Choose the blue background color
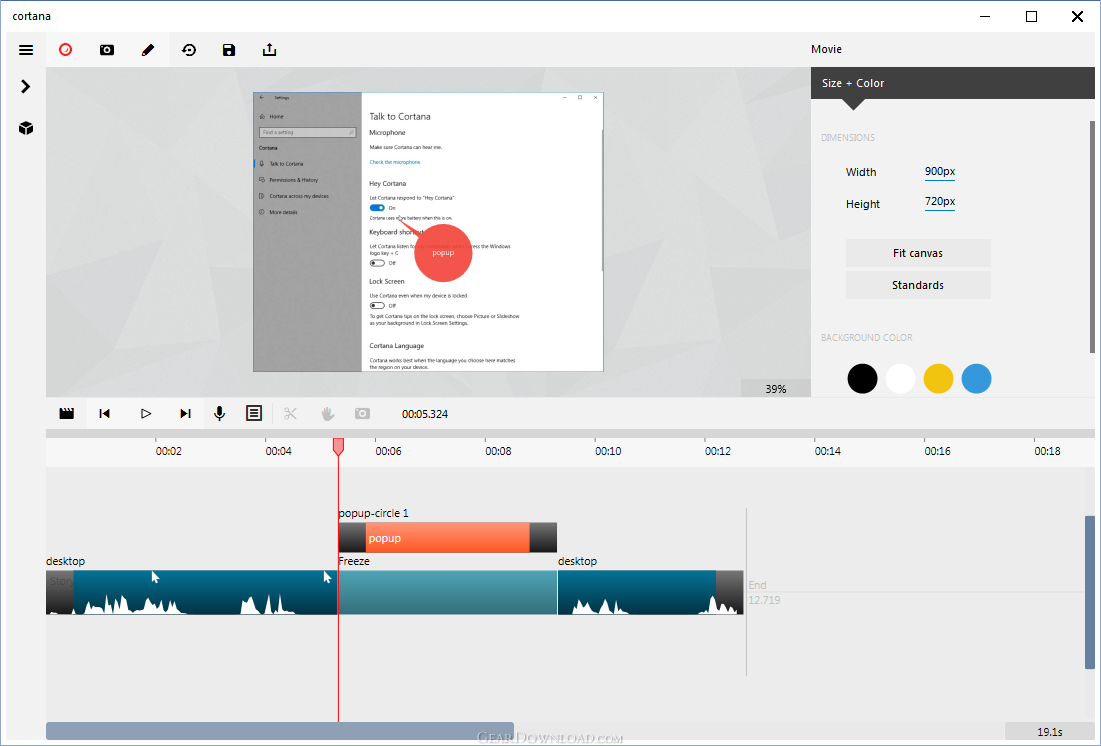 point(976,379)
